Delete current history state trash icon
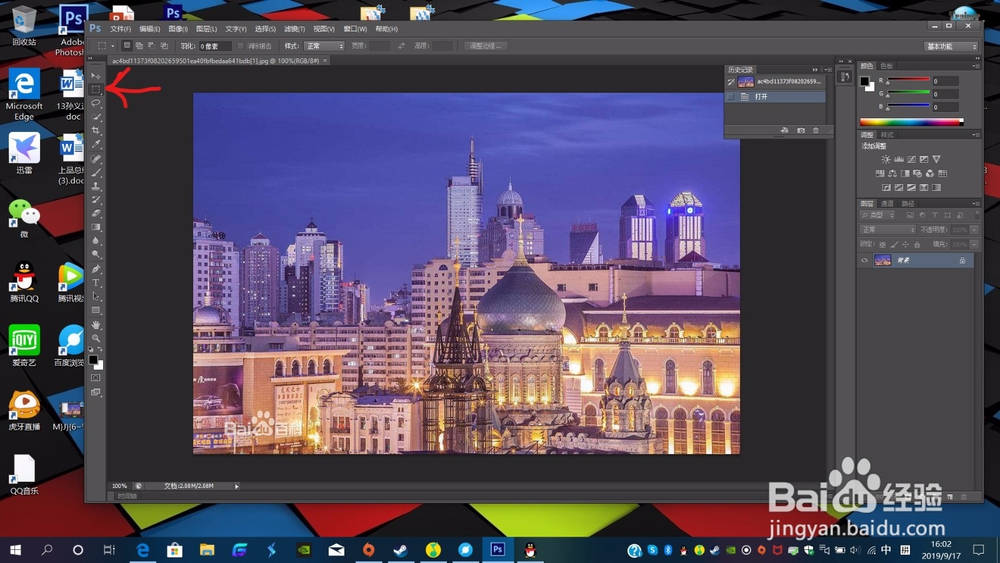The image size is (1000, 563). pos(816,130)
